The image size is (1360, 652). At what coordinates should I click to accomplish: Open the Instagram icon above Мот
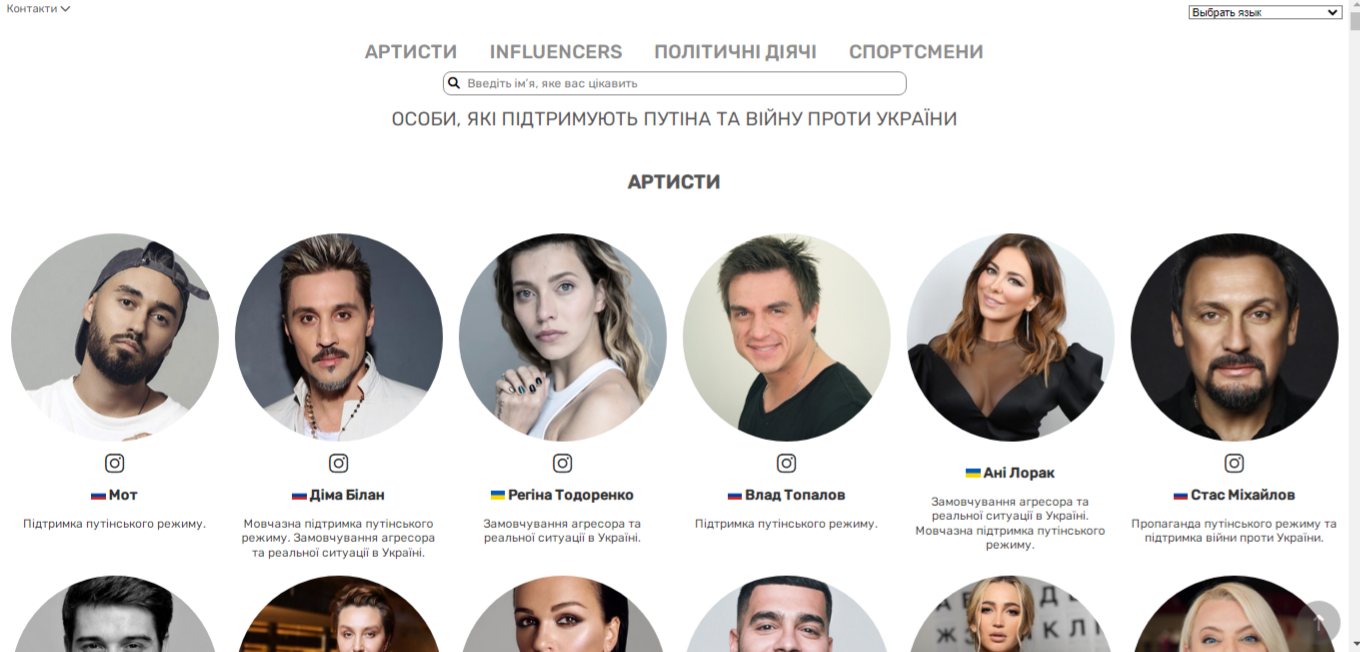tap(115, 463)
